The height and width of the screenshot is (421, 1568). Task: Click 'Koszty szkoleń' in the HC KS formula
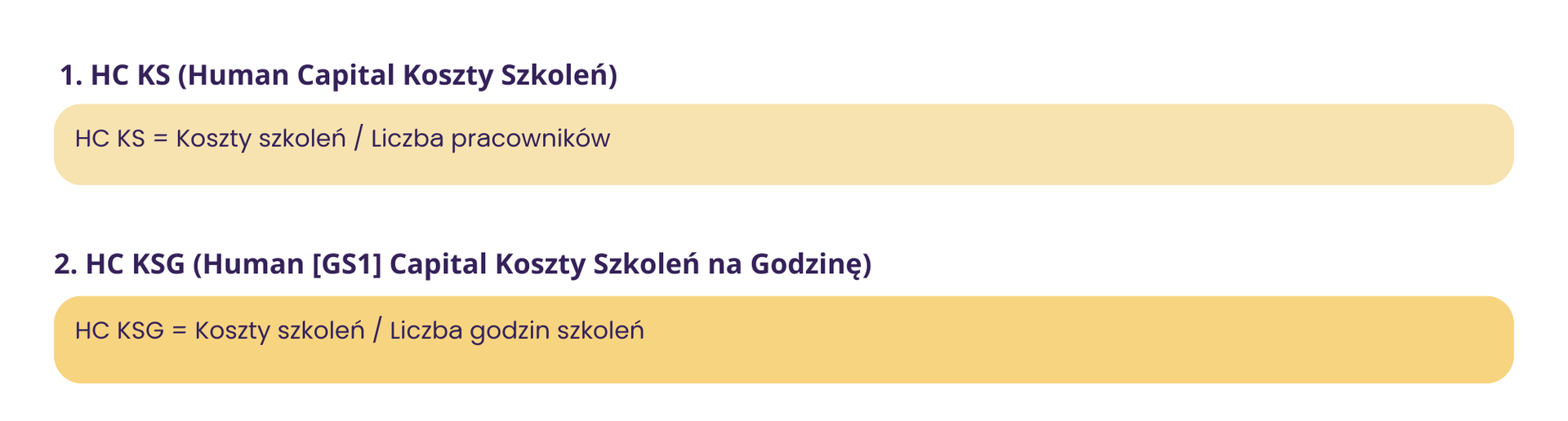point(261,139)
